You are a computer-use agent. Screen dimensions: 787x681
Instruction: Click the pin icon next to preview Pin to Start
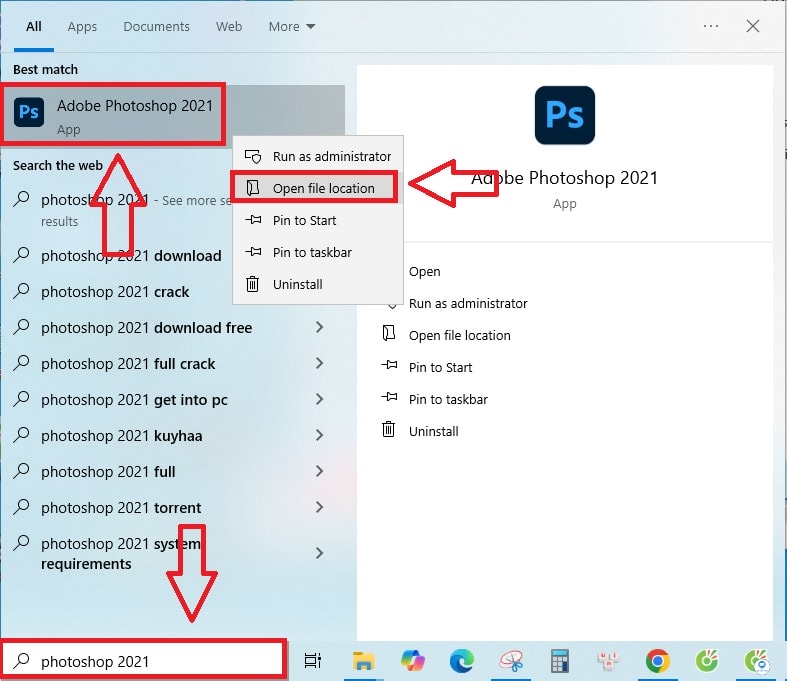(x=389, y=365)
